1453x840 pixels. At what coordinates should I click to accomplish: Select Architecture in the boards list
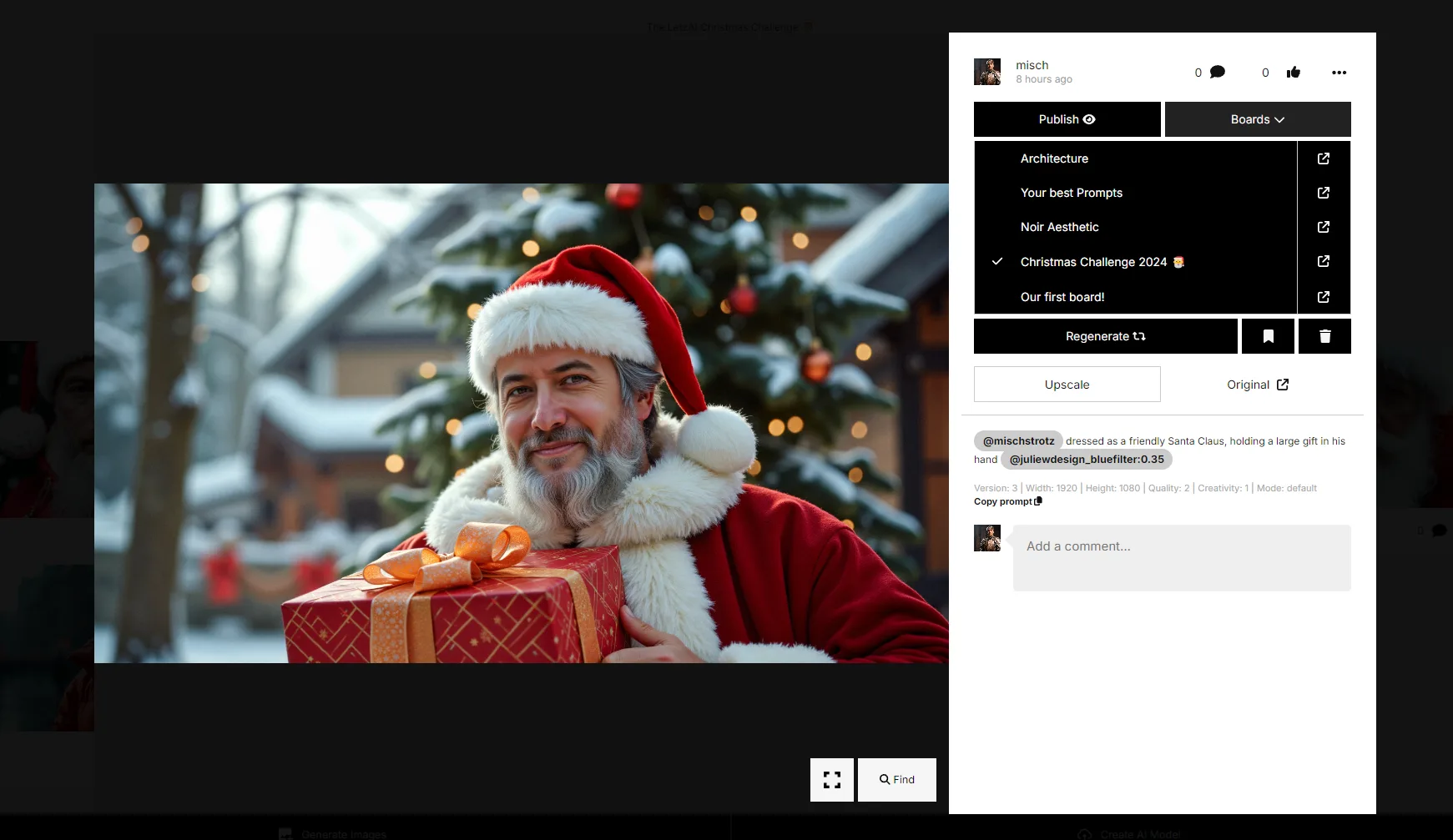[1054, 158]
